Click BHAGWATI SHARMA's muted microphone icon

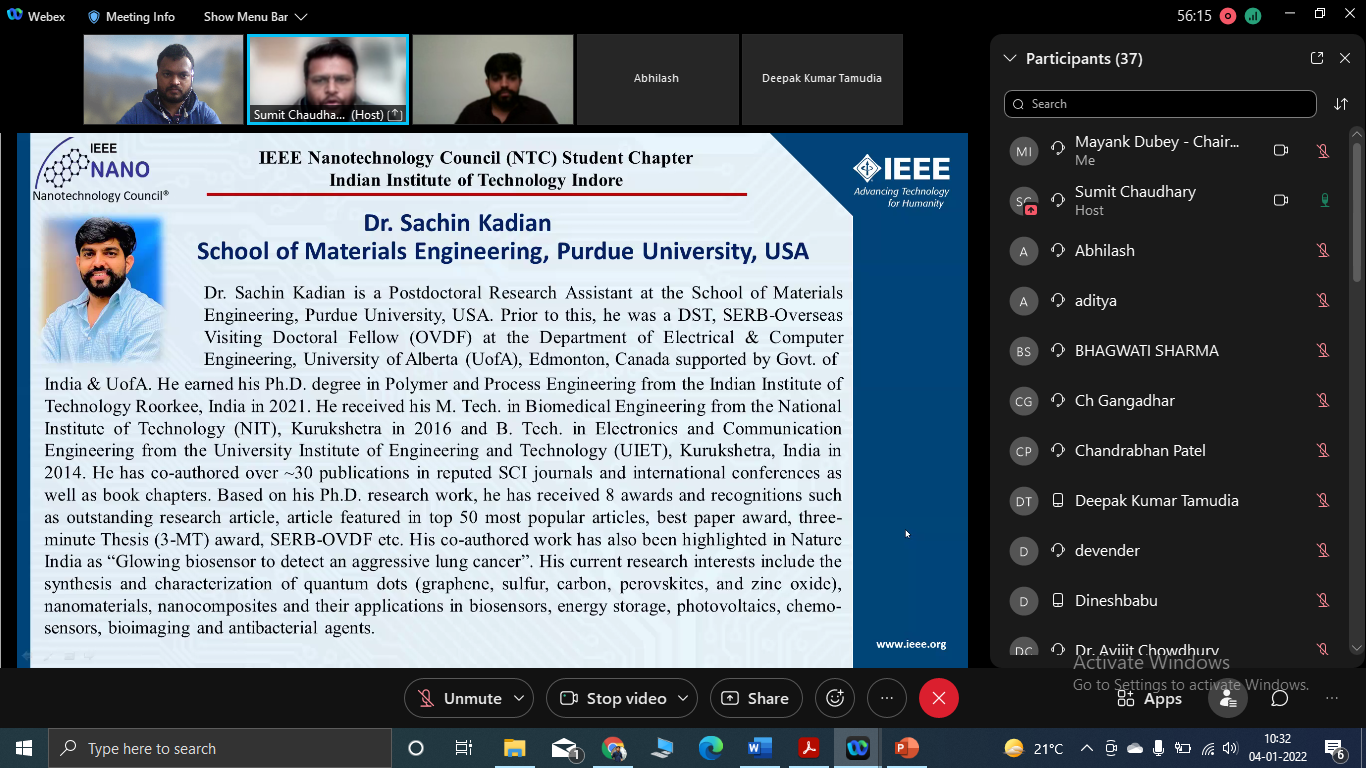1323,350
